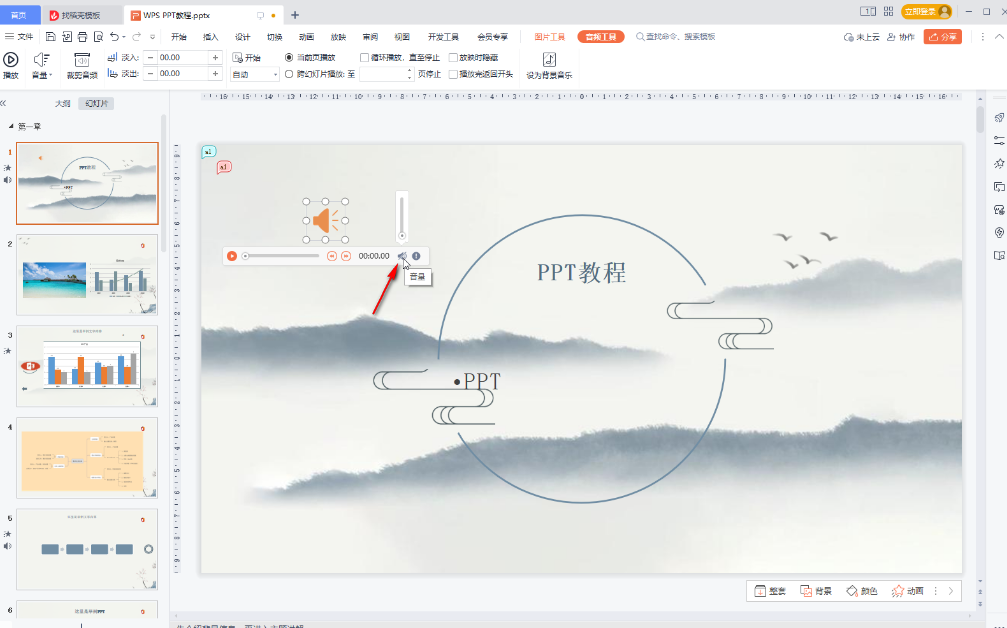
Task: Click the 分享 share button
Action: coord(941,36)
